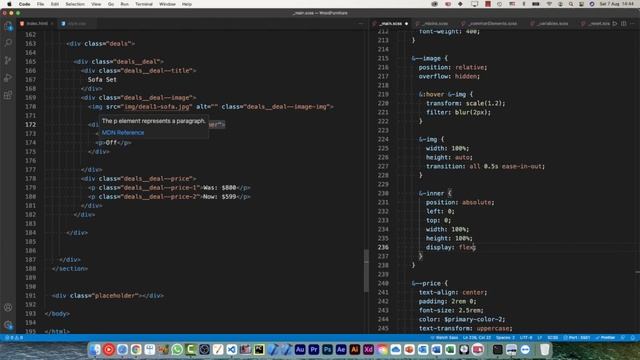Open the Selection menu
The image size is (640, 360).
(x=75, y=4)
